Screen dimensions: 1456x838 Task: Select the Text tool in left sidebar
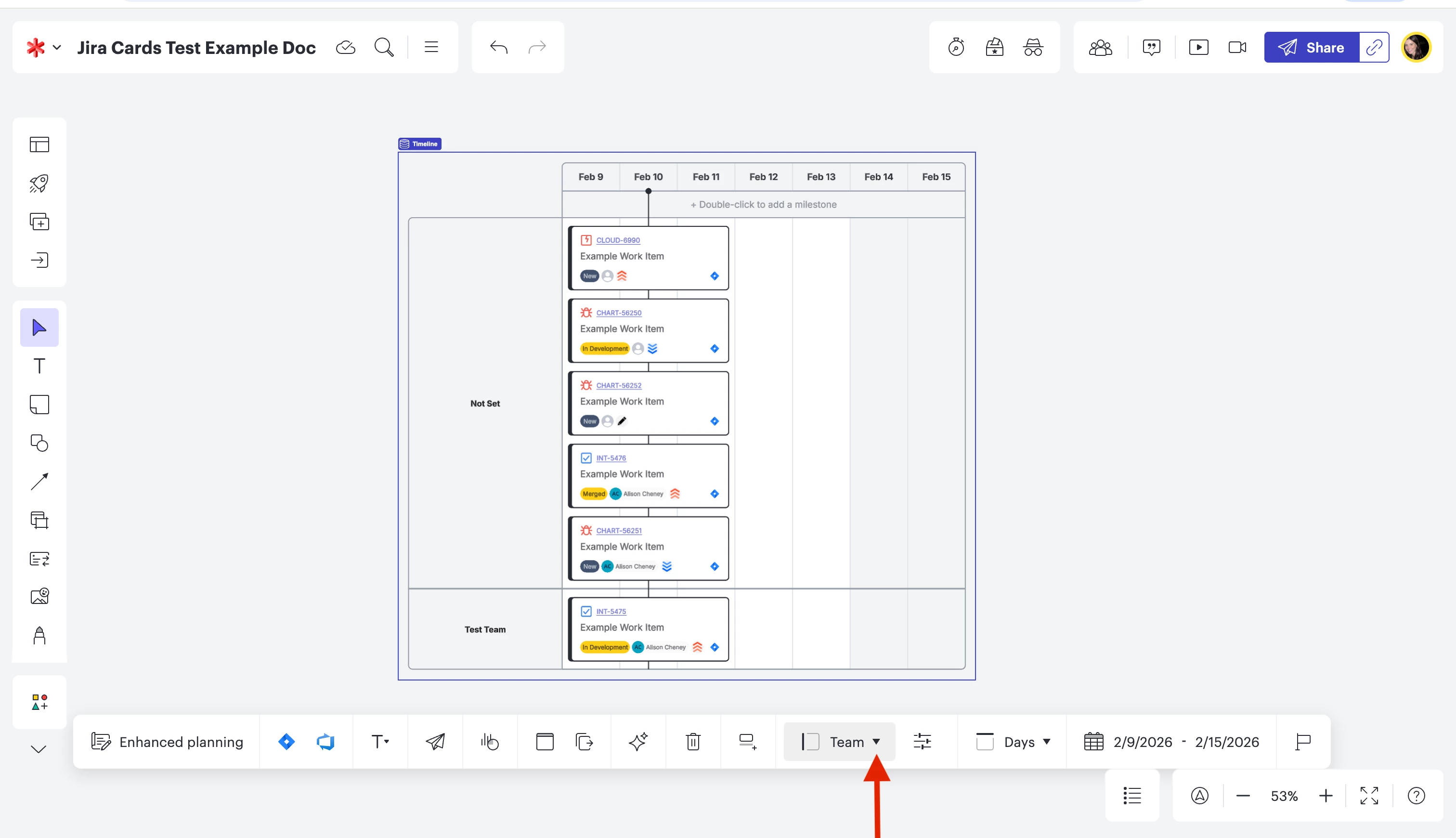pyautogui.click(x=39, y=366)
